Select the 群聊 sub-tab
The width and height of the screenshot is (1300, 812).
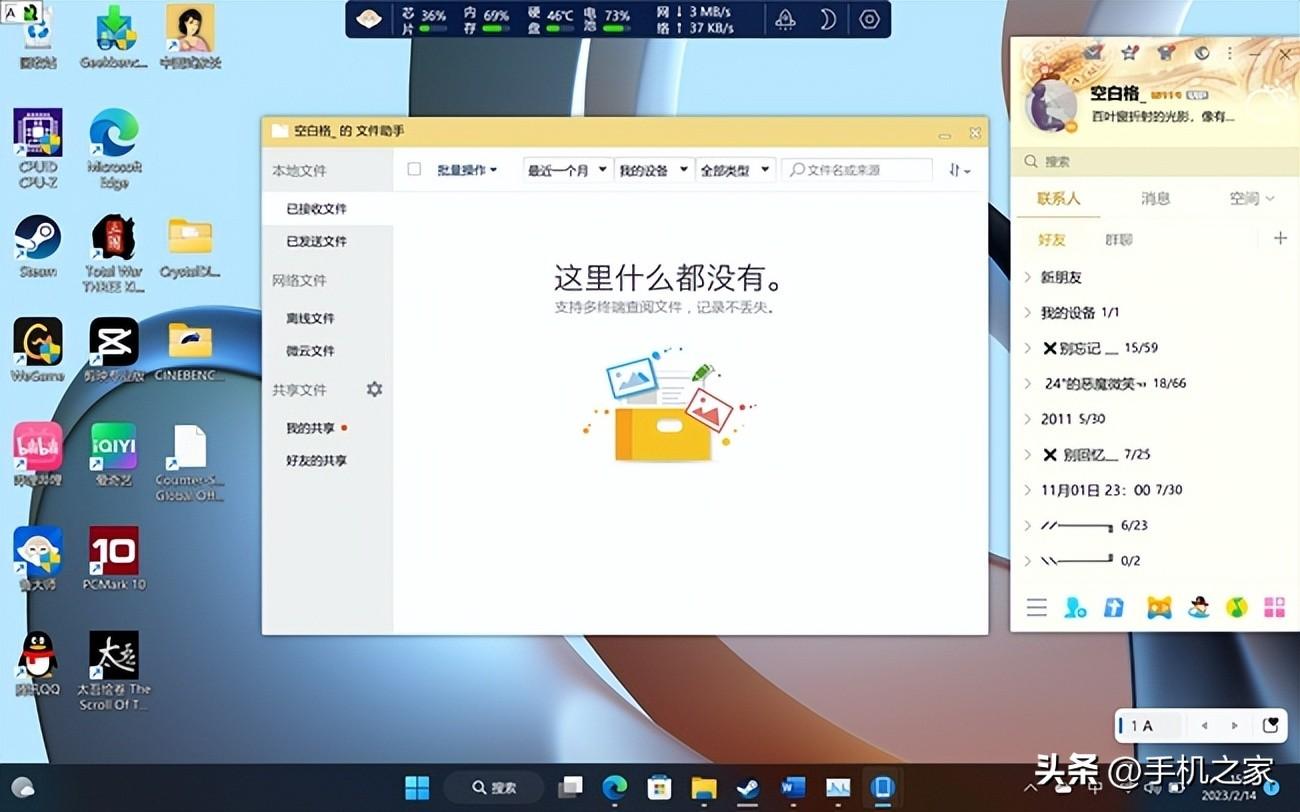coord(1118,239)
